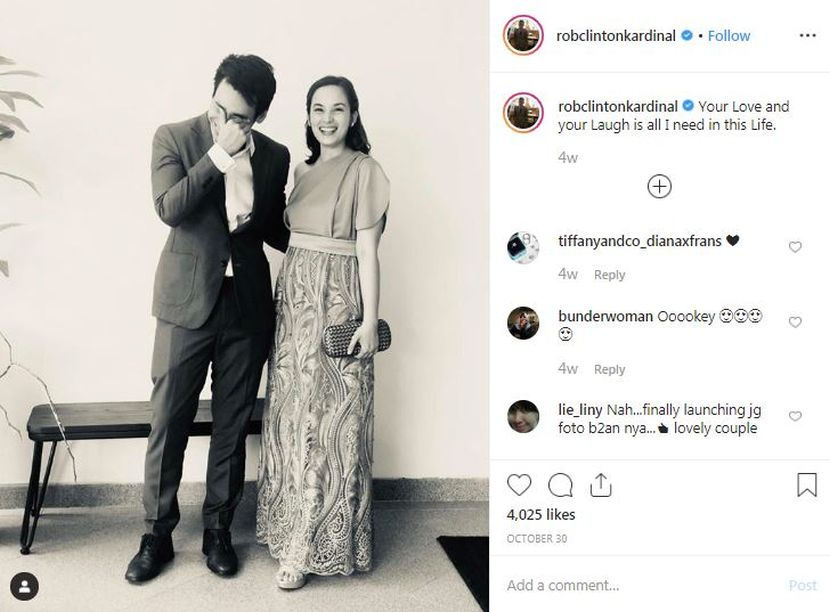Follow robclintonkardinal
This screenshot has width=830, height=612.
pyautogui.click(x=729, y=35)
